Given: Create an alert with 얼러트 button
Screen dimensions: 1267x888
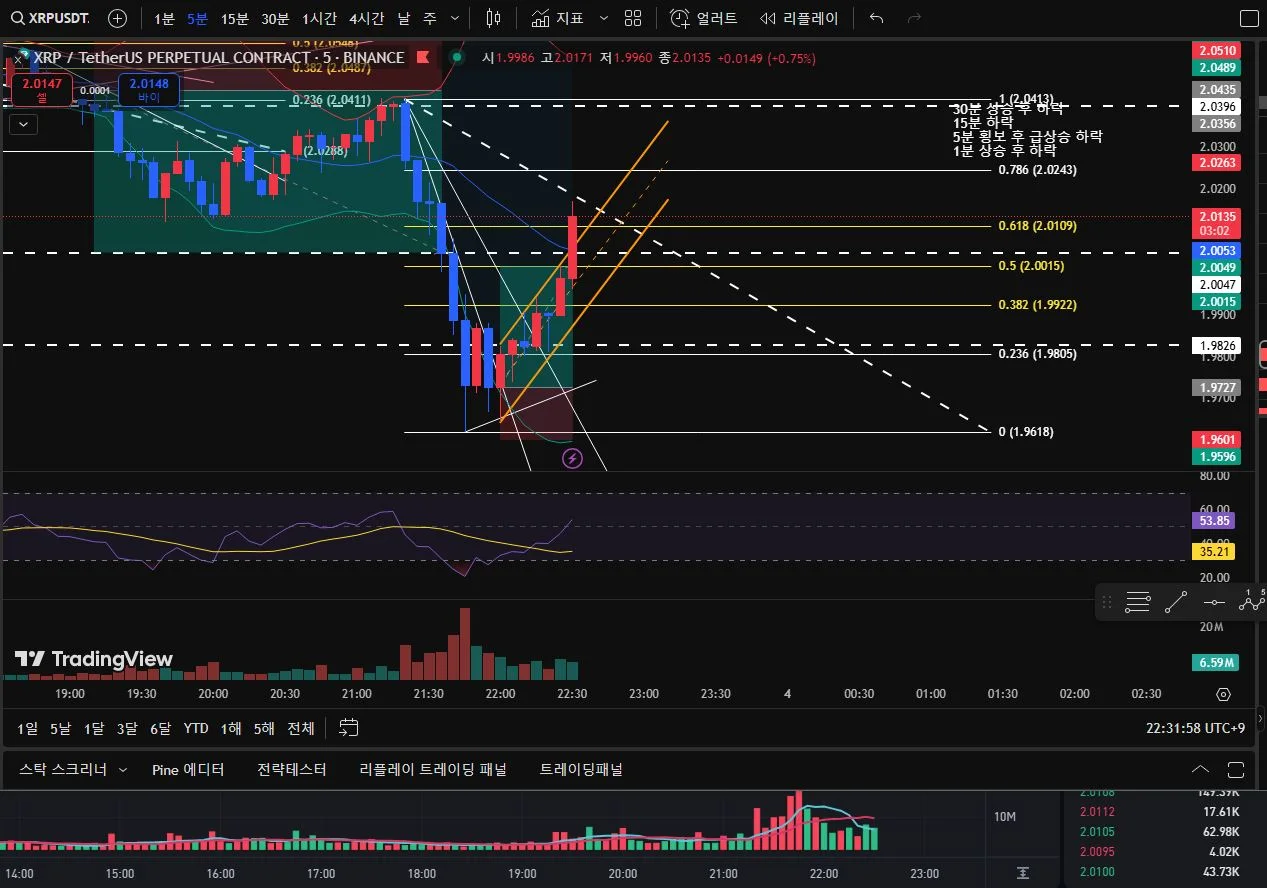Looking at the screenshot, I should [x=704, y=18].
